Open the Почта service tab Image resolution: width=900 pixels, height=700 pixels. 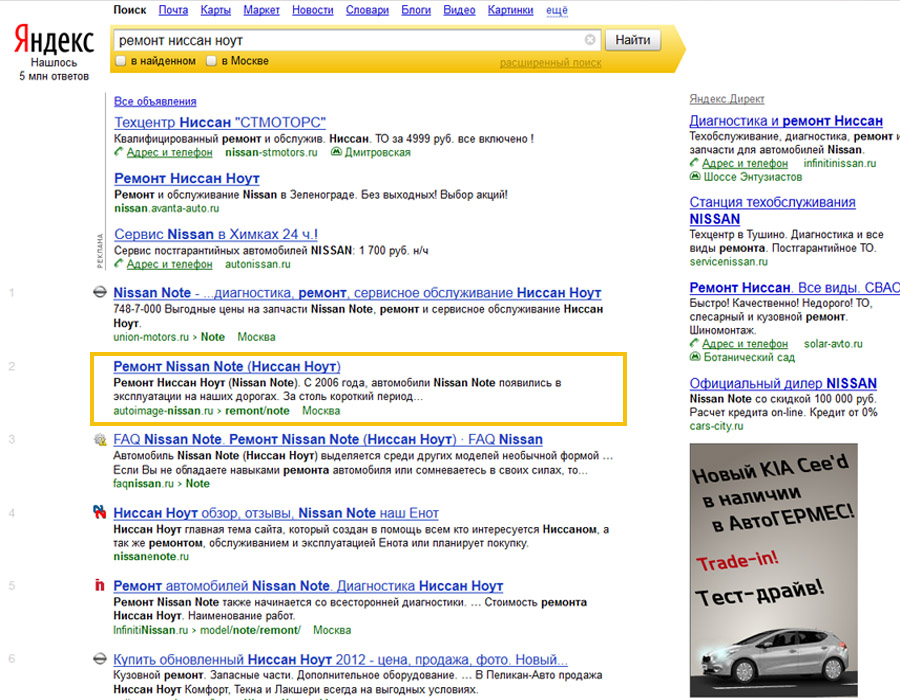tap(173, 10)
